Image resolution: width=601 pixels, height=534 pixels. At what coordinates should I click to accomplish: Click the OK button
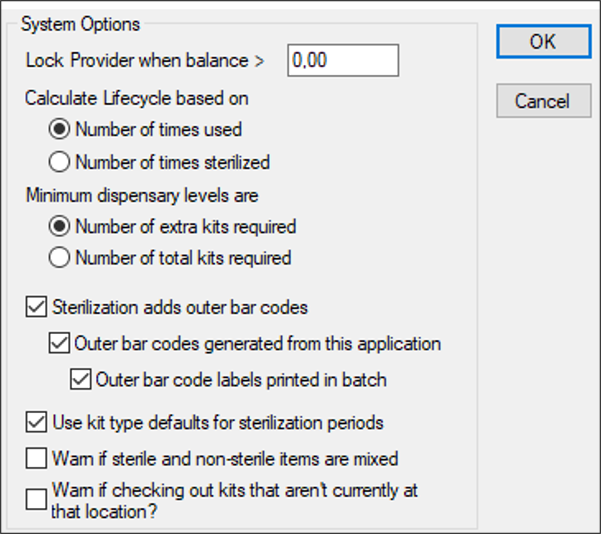[542, 42]
